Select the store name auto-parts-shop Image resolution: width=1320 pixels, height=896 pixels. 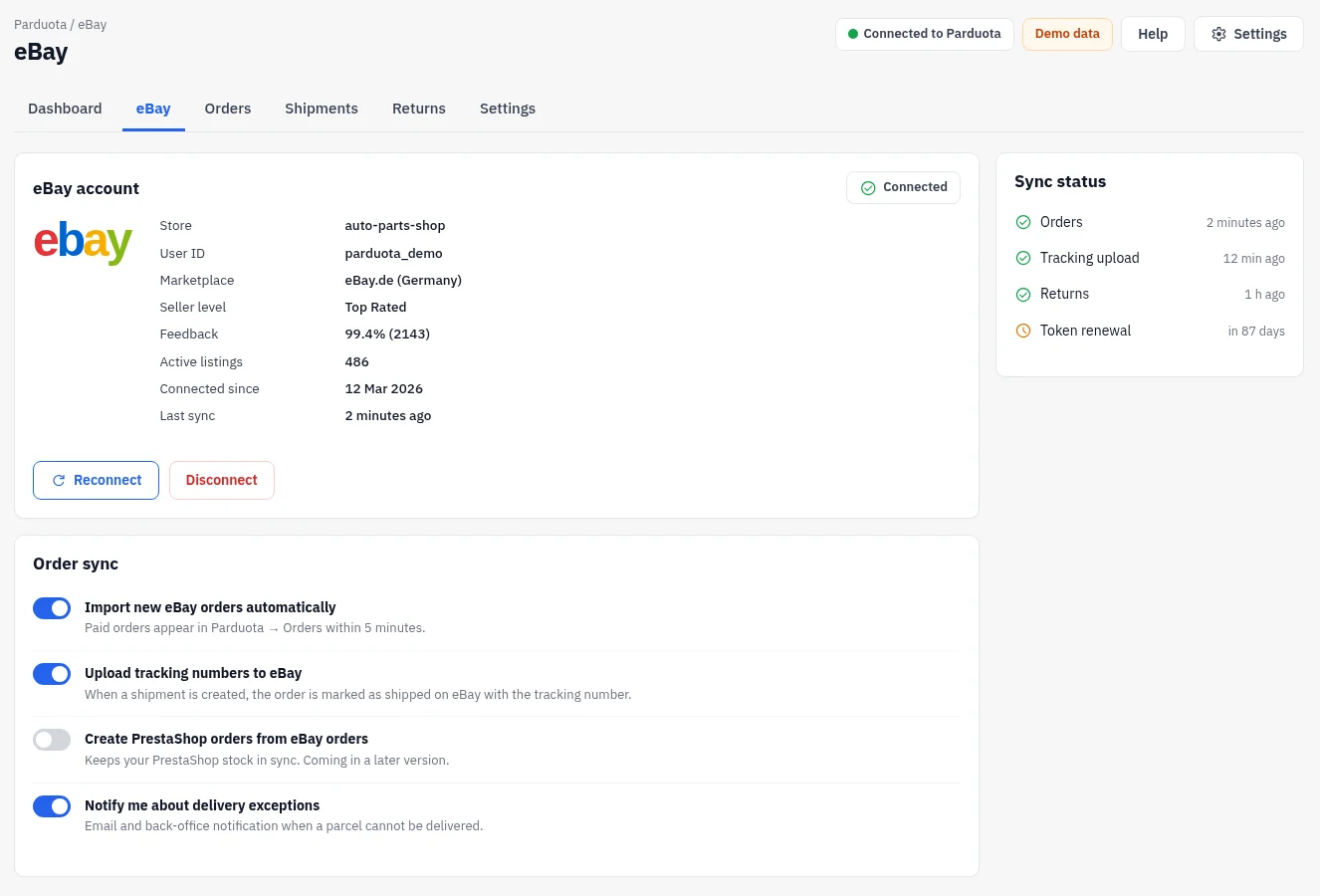pyautogui.click(x=395, y=226)
